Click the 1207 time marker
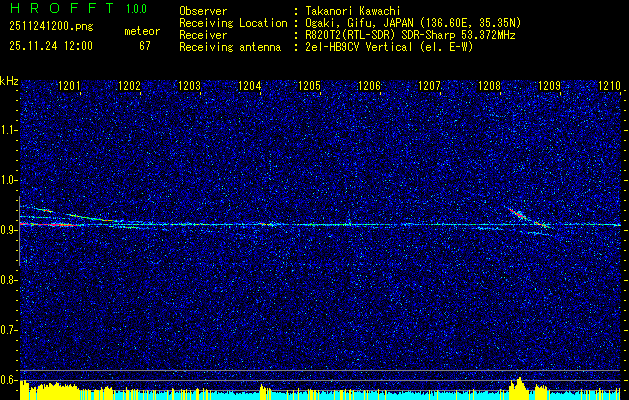 tap(429, 86)
